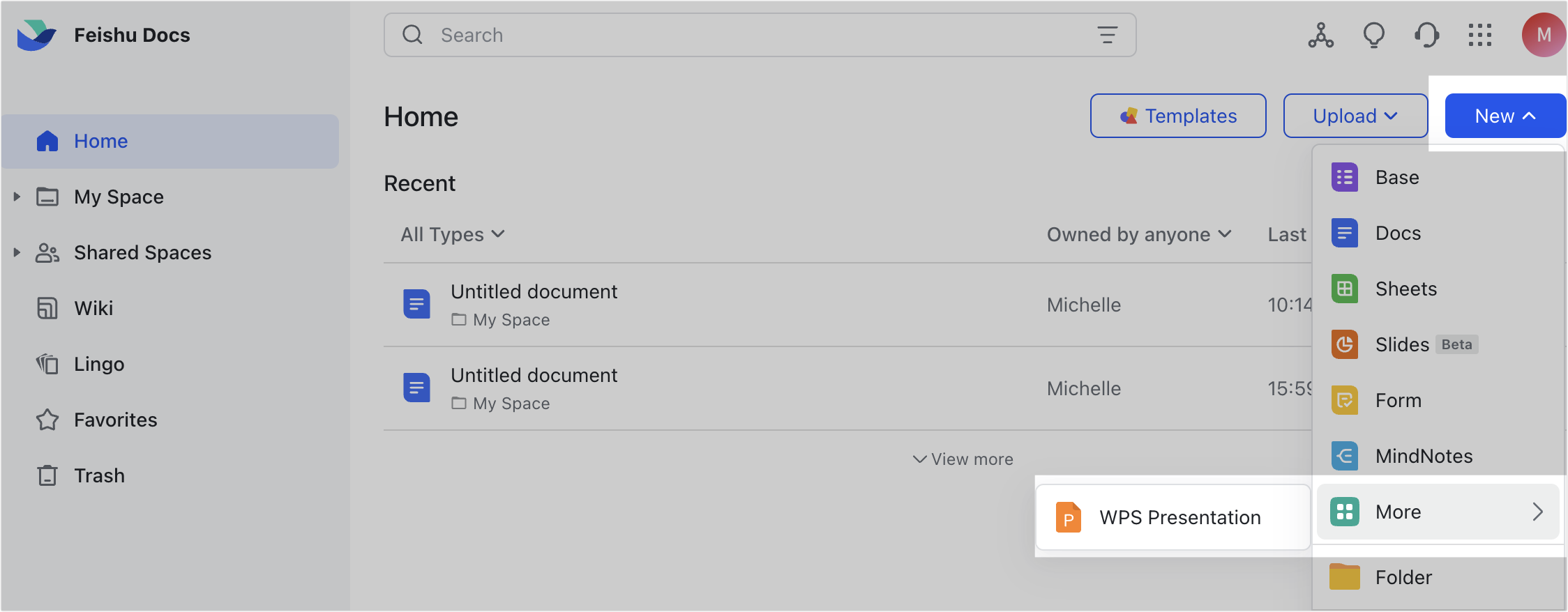Open the Templates button
Viewport: 1568px width, 612px height.
tap(1178, 116)
